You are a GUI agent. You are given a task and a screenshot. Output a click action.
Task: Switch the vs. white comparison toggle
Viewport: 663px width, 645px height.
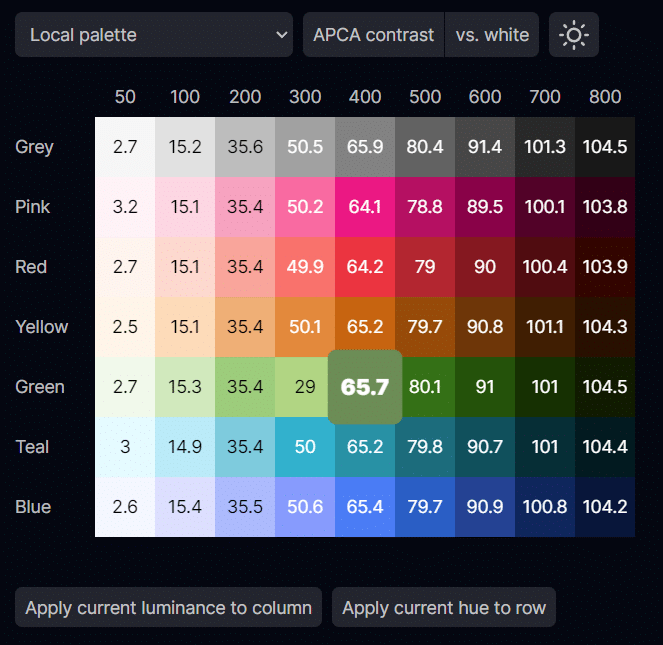[492, 35]
